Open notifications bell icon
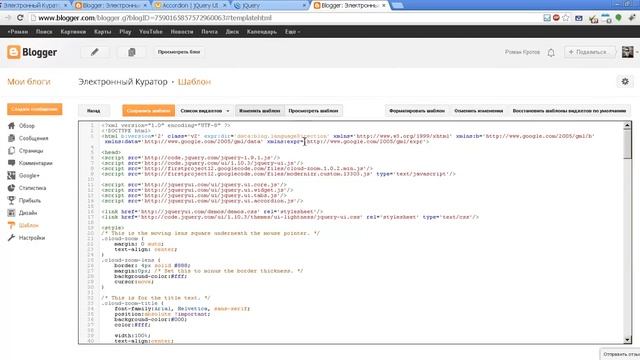Image resolution: width=640 pixels, height=360 pixels. (x=551, y=52)
